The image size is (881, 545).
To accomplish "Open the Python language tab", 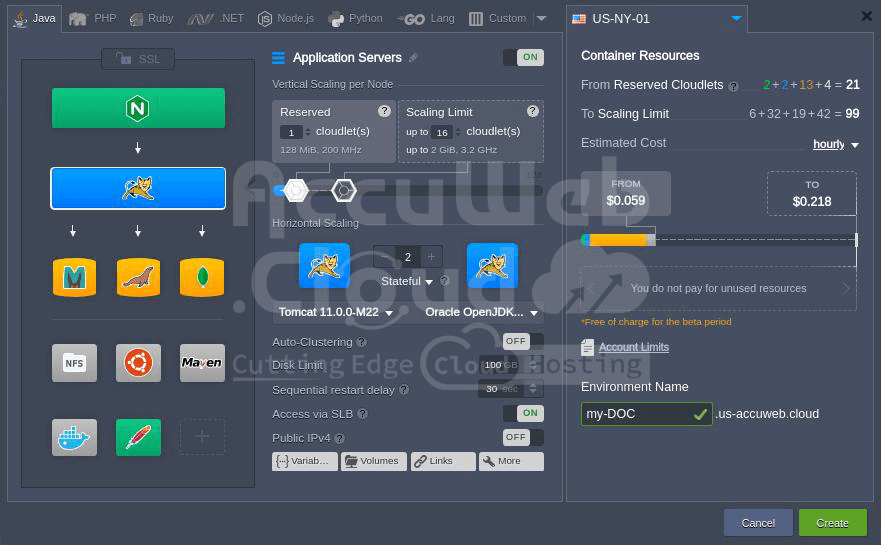I will [x=355, y=18].
